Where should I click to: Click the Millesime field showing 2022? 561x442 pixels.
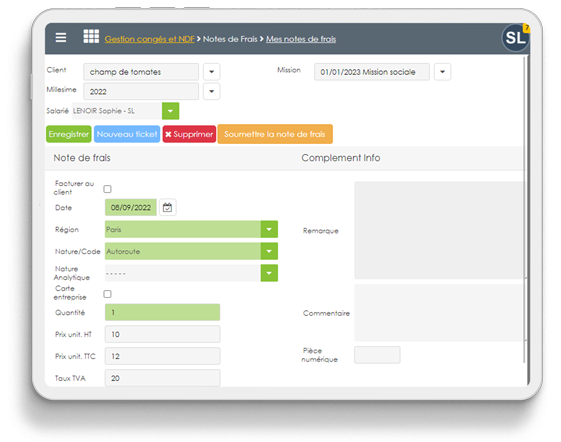(141, 91)
